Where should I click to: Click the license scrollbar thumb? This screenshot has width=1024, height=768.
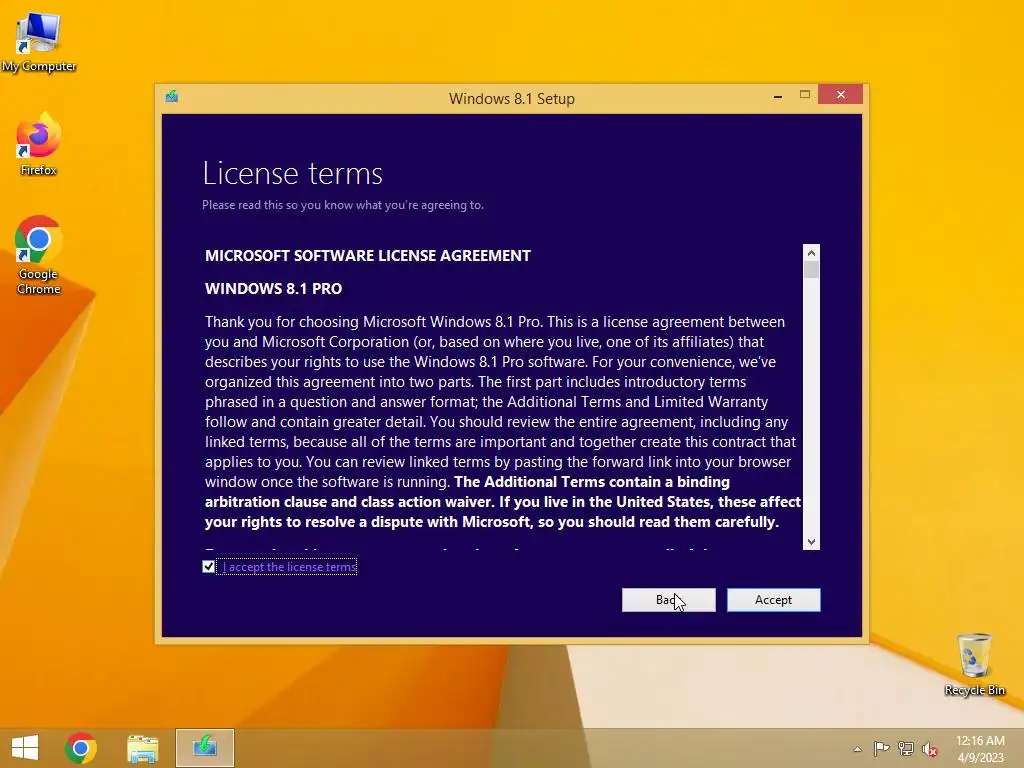pyautogui.click(x=811, y=270)
